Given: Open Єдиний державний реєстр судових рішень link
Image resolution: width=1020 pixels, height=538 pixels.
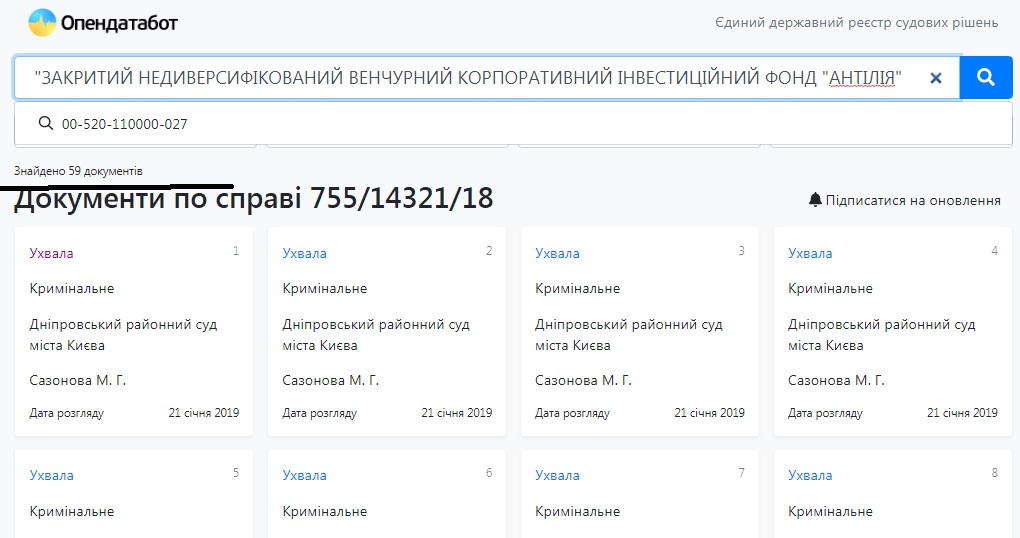Looking at the screenshot, I should (857, 22).
